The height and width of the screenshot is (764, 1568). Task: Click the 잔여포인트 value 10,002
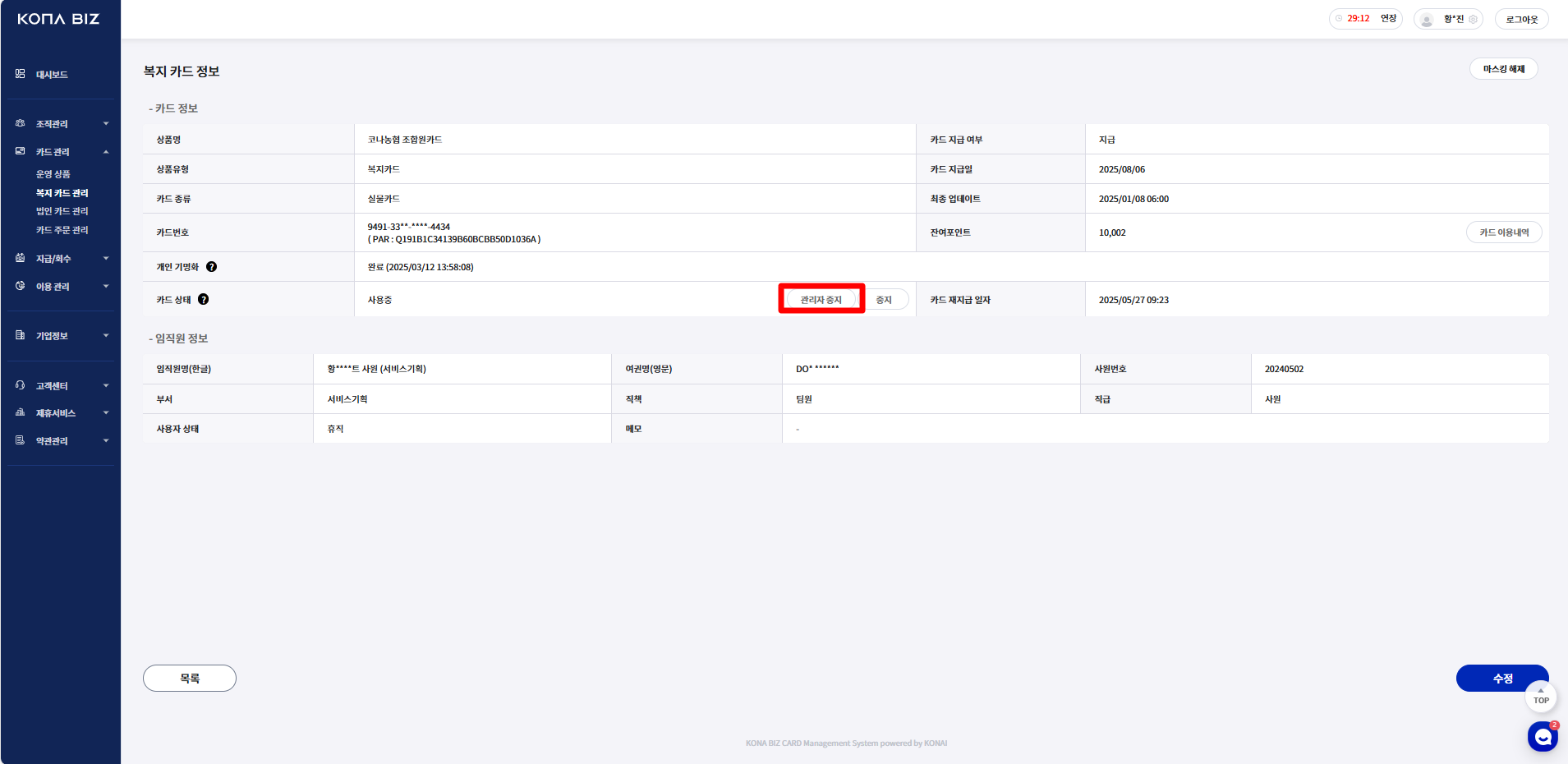1112,232
